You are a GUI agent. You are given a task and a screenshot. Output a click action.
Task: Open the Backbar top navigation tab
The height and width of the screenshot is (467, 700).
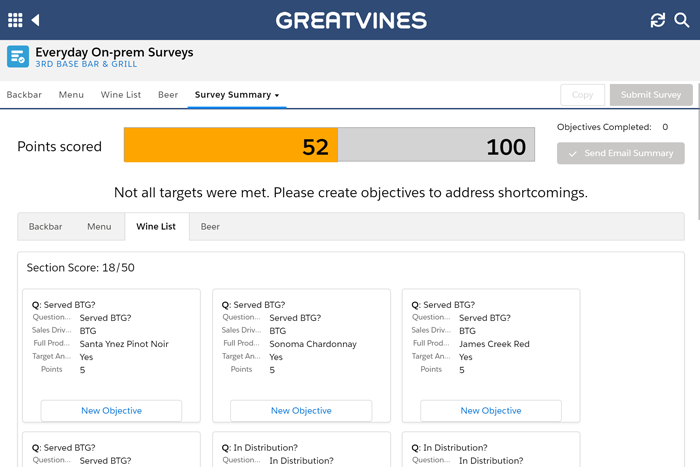click(x=24, y=95)
